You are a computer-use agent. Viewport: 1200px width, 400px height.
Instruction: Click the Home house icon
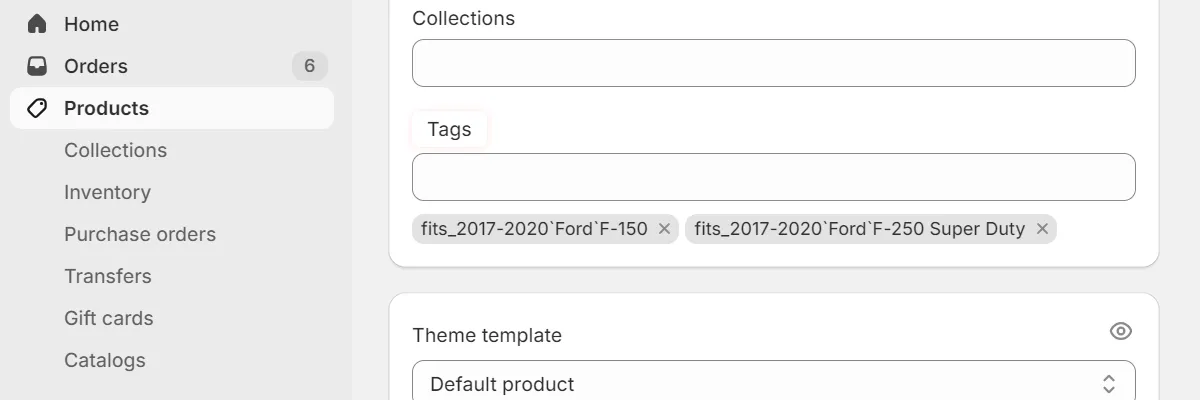tap(37, 24)
